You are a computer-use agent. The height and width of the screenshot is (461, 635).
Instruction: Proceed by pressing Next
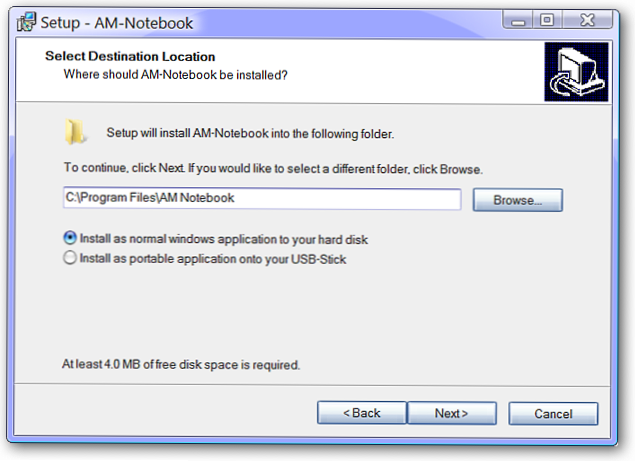pyautogui.click(x=451, y=413)
